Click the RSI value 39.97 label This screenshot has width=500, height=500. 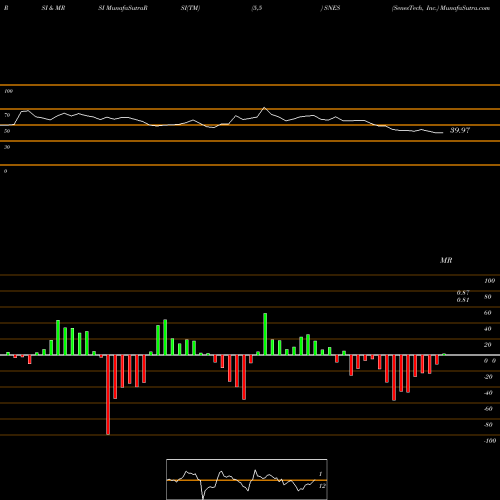[x=460, y=130]
